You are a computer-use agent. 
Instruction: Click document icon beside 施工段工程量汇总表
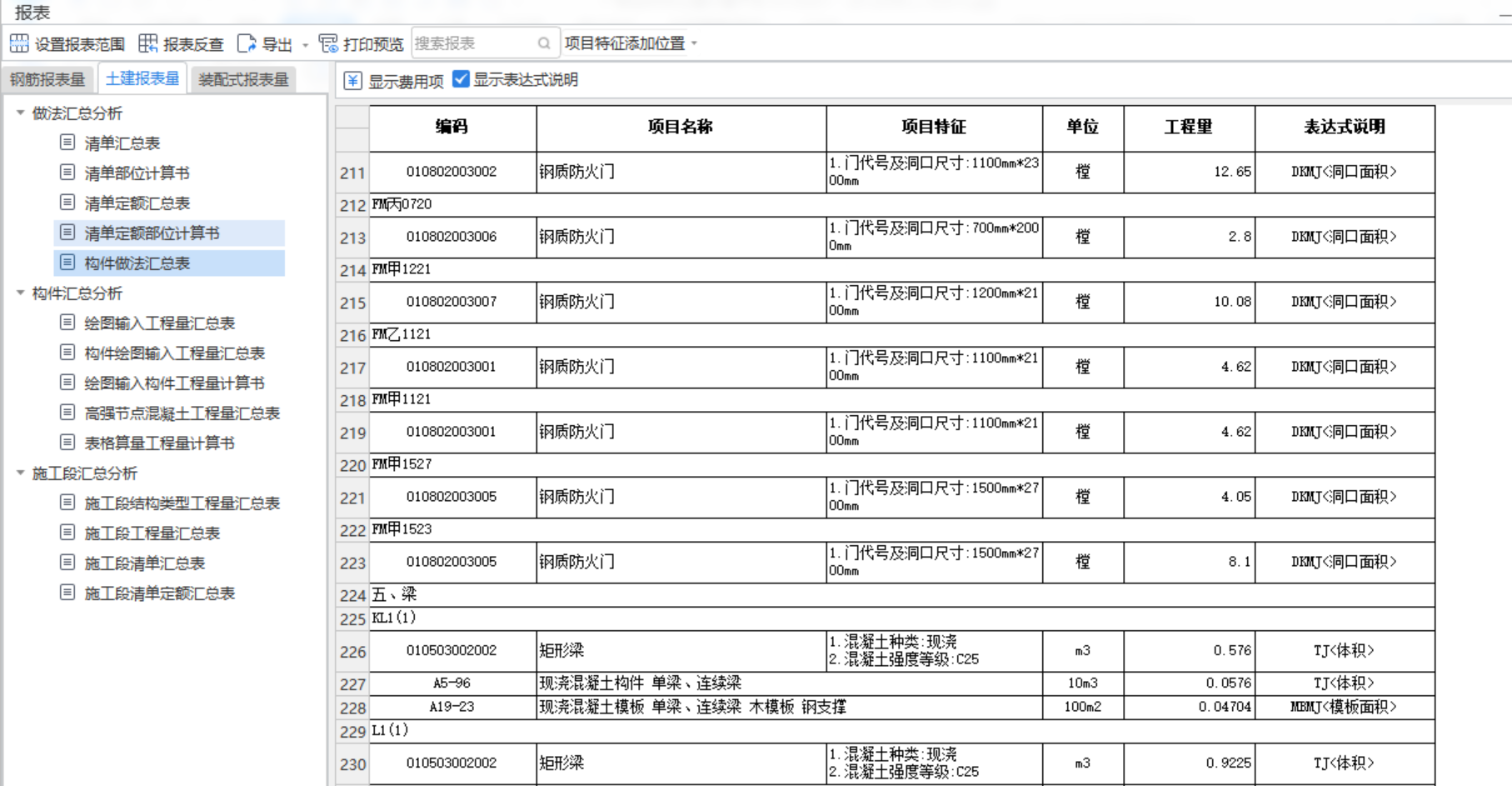click(67, 533)
